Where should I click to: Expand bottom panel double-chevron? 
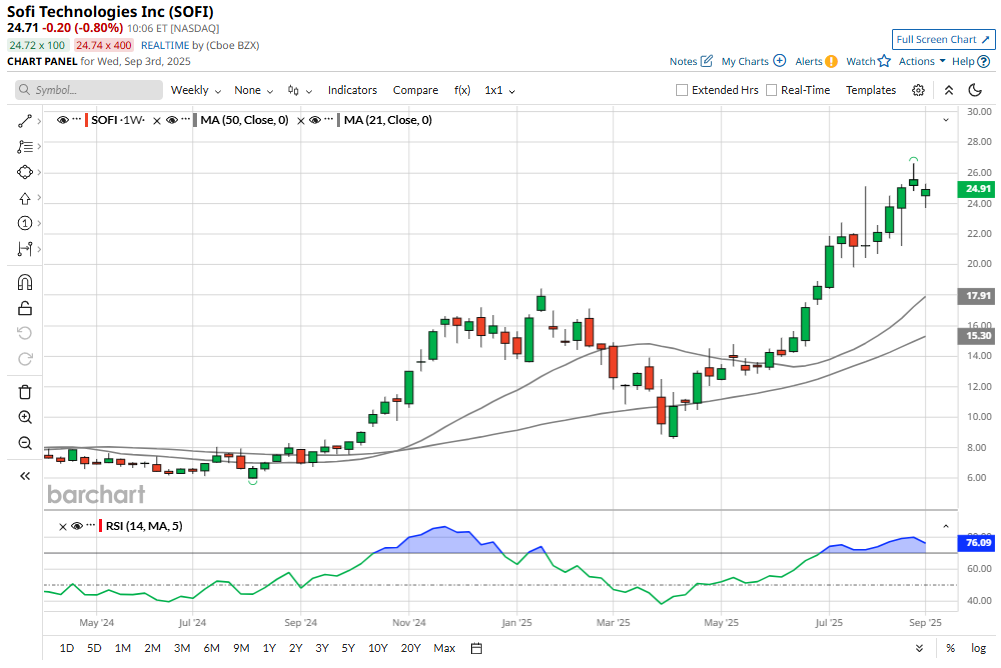click(x=919, y=648)
